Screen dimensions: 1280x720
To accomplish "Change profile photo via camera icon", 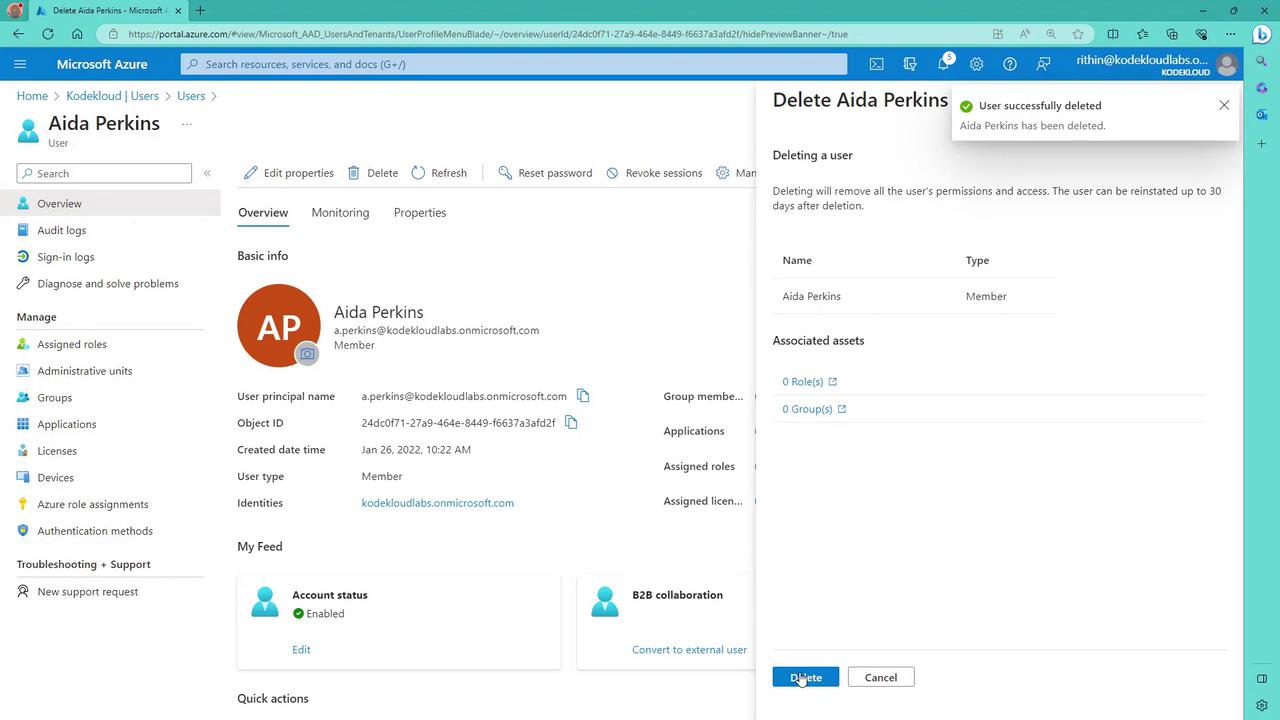I will [x=307, y=354].
